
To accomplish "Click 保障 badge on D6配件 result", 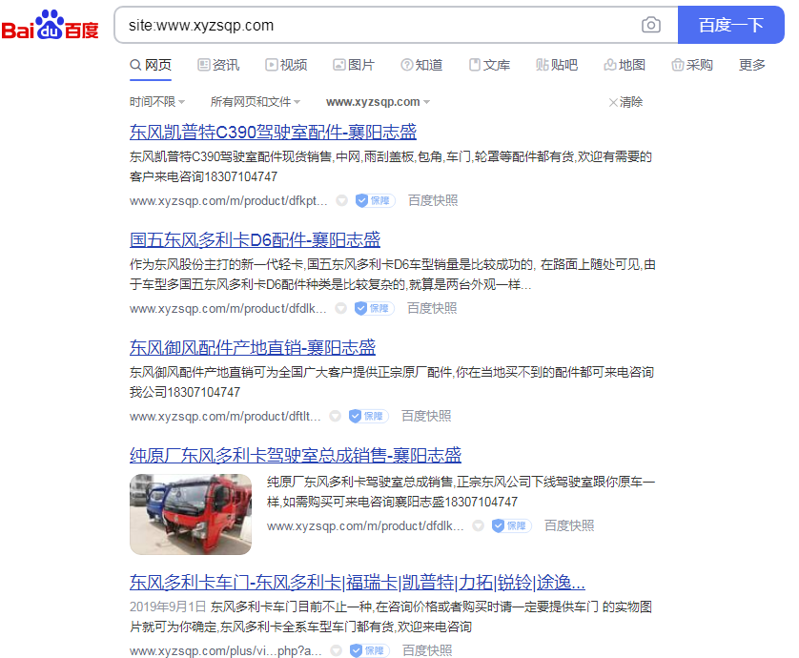I will (x=374, y=309).
